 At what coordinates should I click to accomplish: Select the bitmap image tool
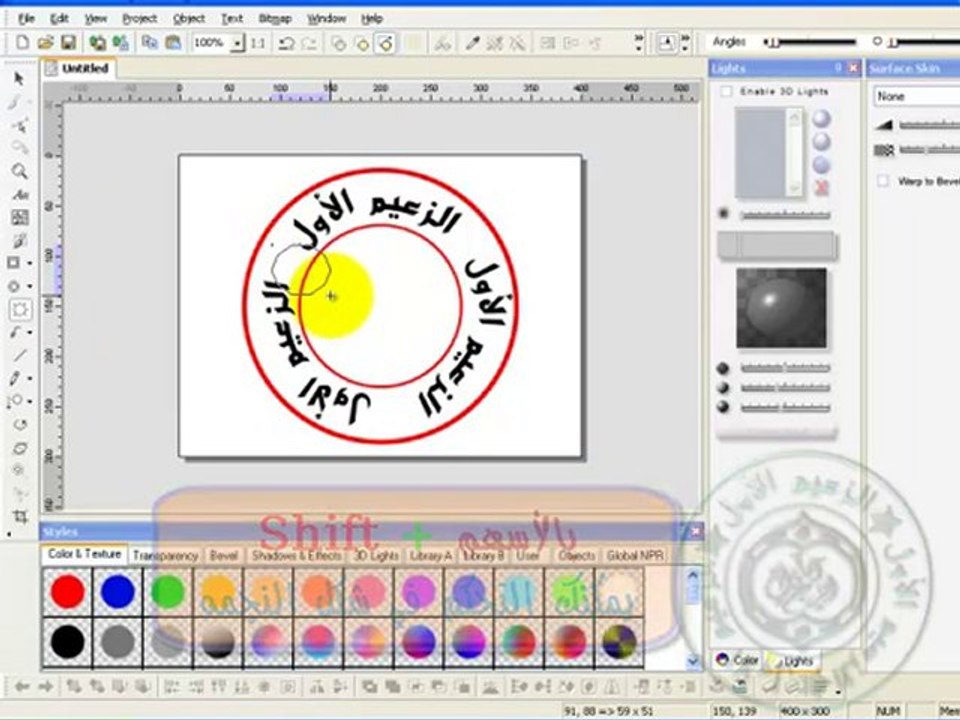[20, 217]
